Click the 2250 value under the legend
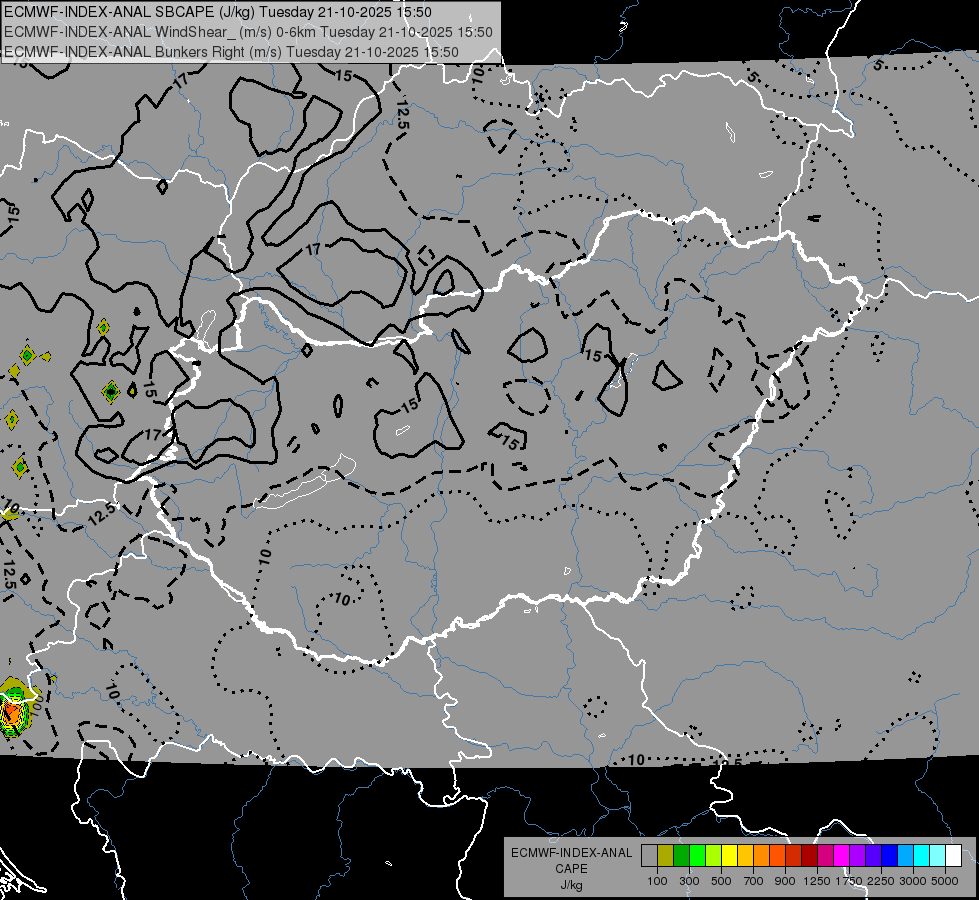The height and width of the screenshot is (900, 979). pyautogui.click(x=881, y=881)
